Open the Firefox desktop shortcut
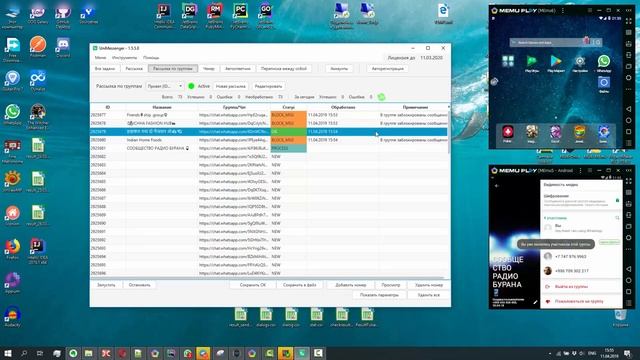Screen dimensions: 640x360 (12, 249)
